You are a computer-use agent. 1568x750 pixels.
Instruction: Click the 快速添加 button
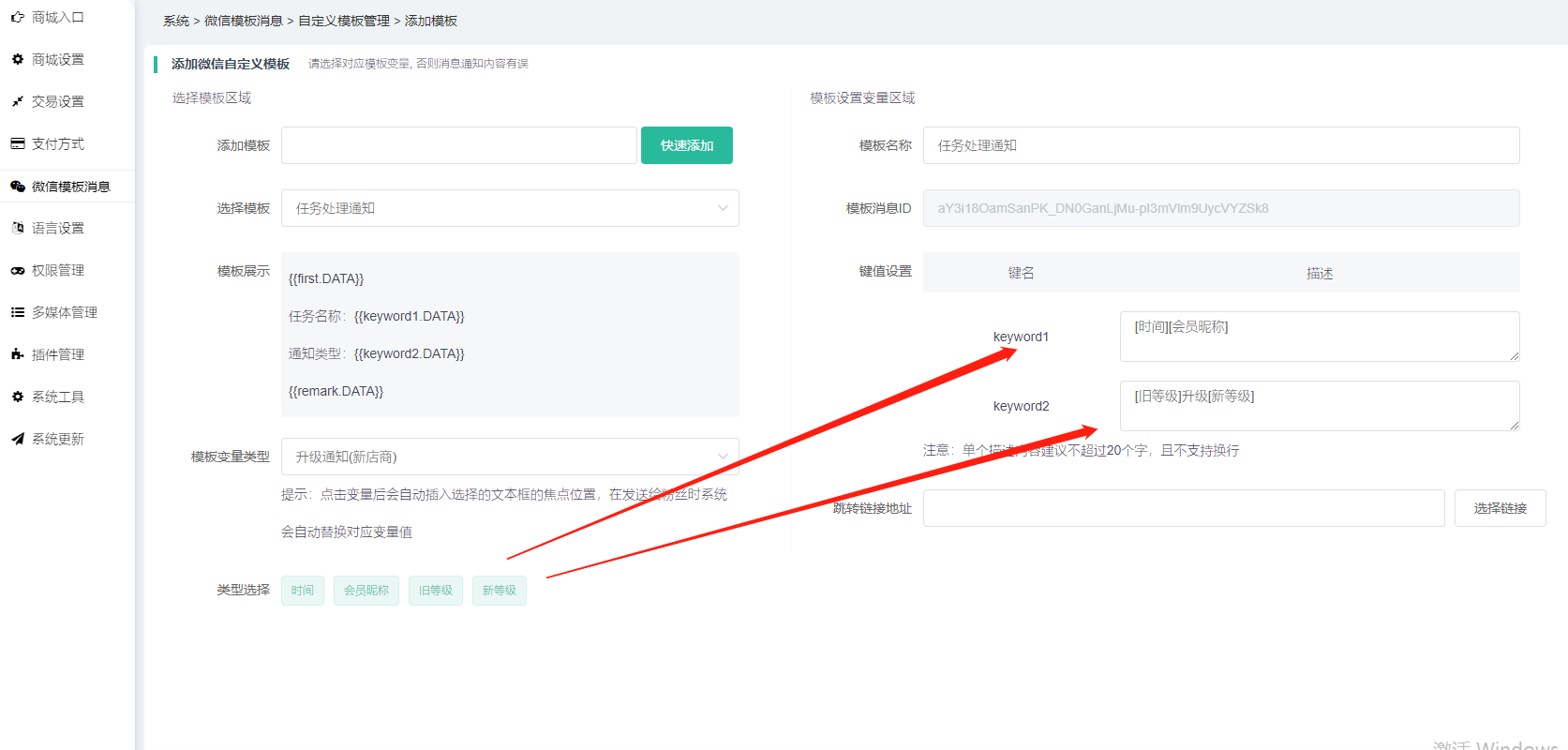click(x=686, y=145)
